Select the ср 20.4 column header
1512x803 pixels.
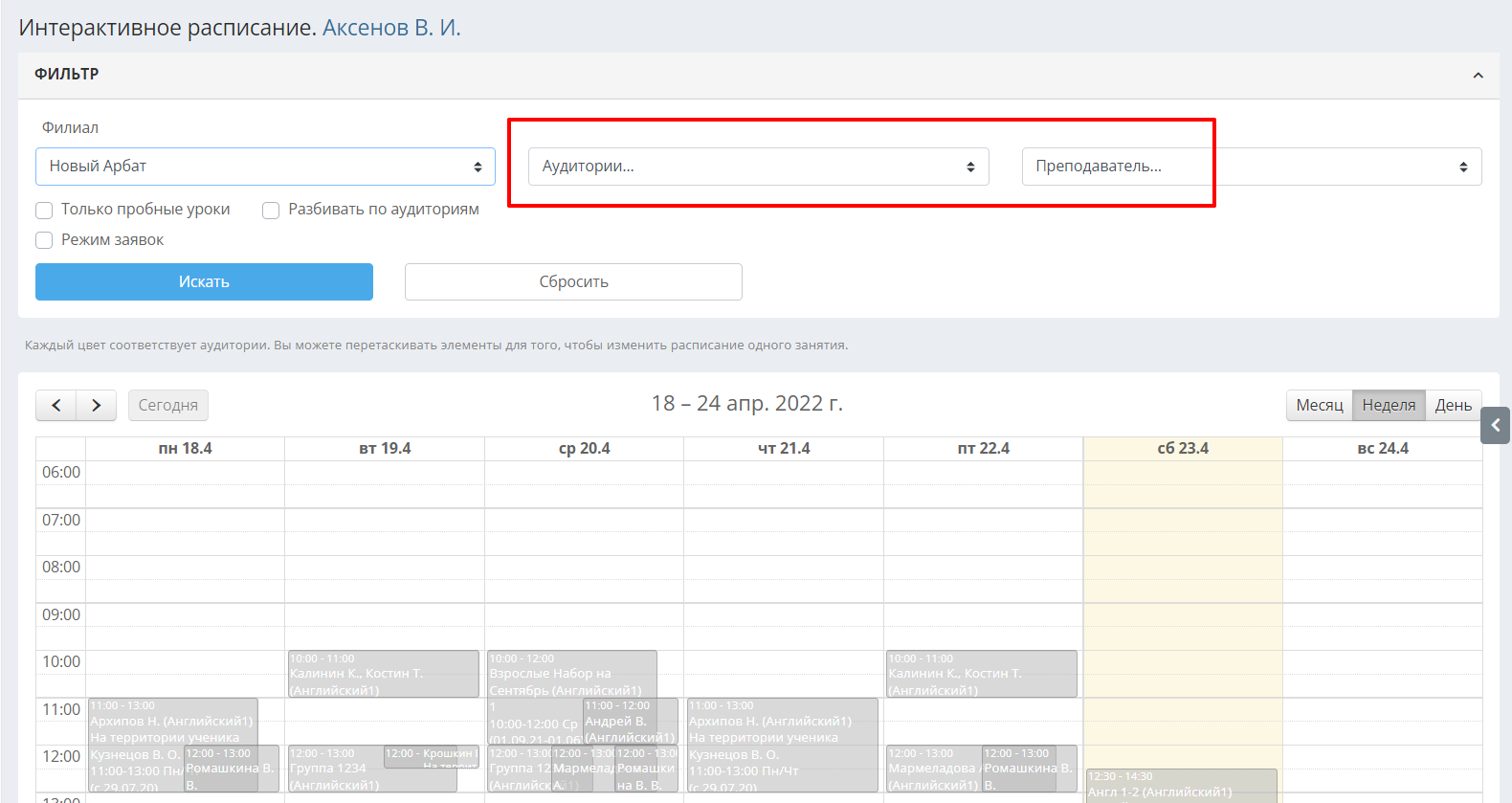(x=584, y=448)
